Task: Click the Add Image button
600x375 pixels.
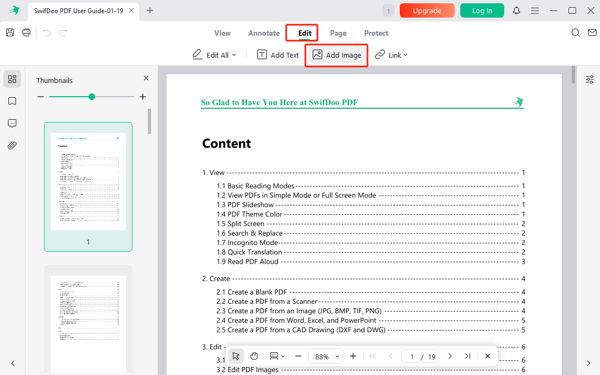Action: 337,55
